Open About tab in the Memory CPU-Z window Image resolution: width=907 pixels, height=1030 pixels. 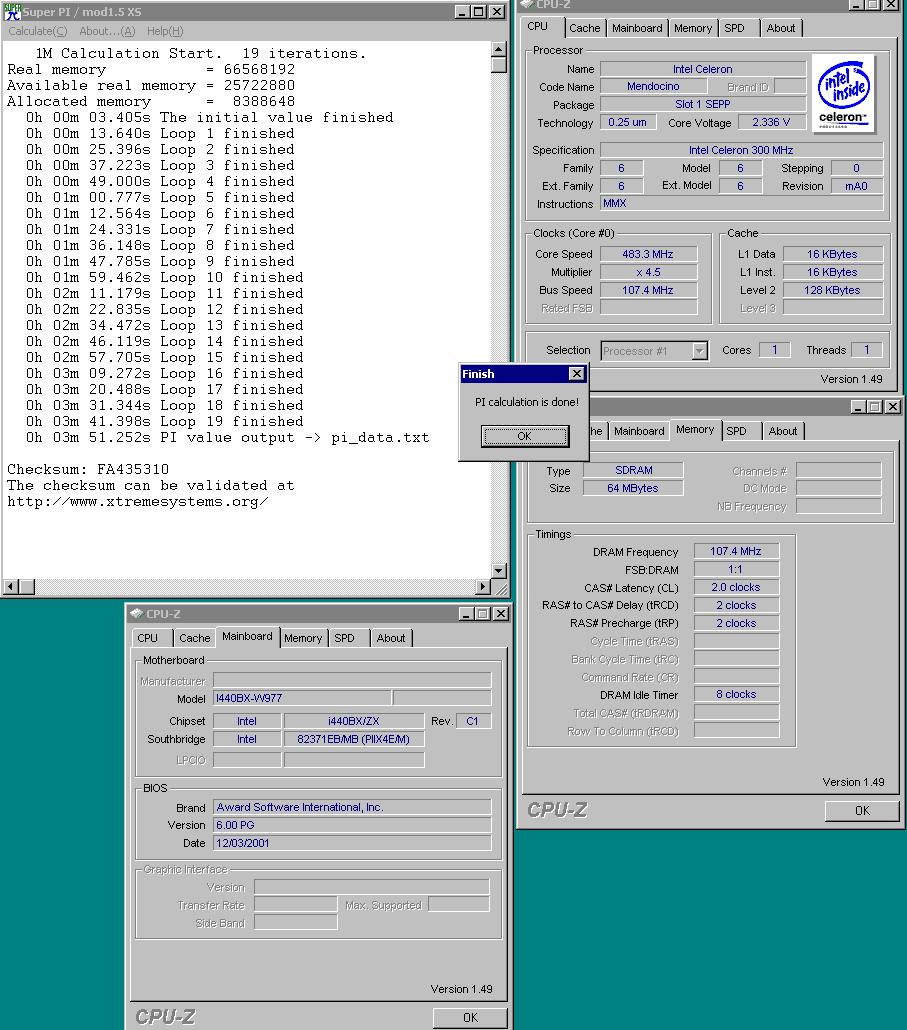[783, 431]
